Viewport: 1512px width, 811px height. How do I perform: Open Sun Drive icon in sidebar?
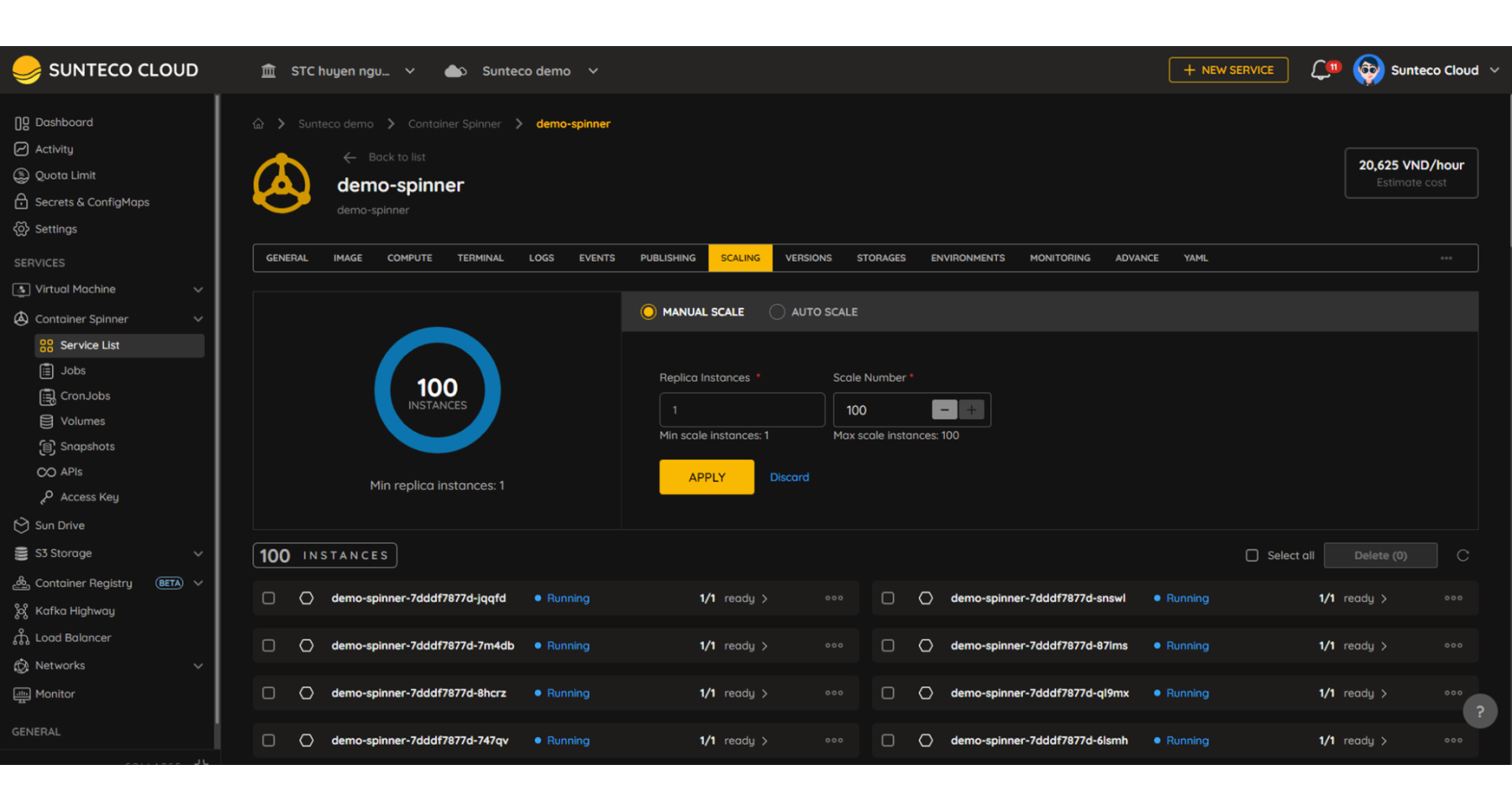[x=22, y=526]
